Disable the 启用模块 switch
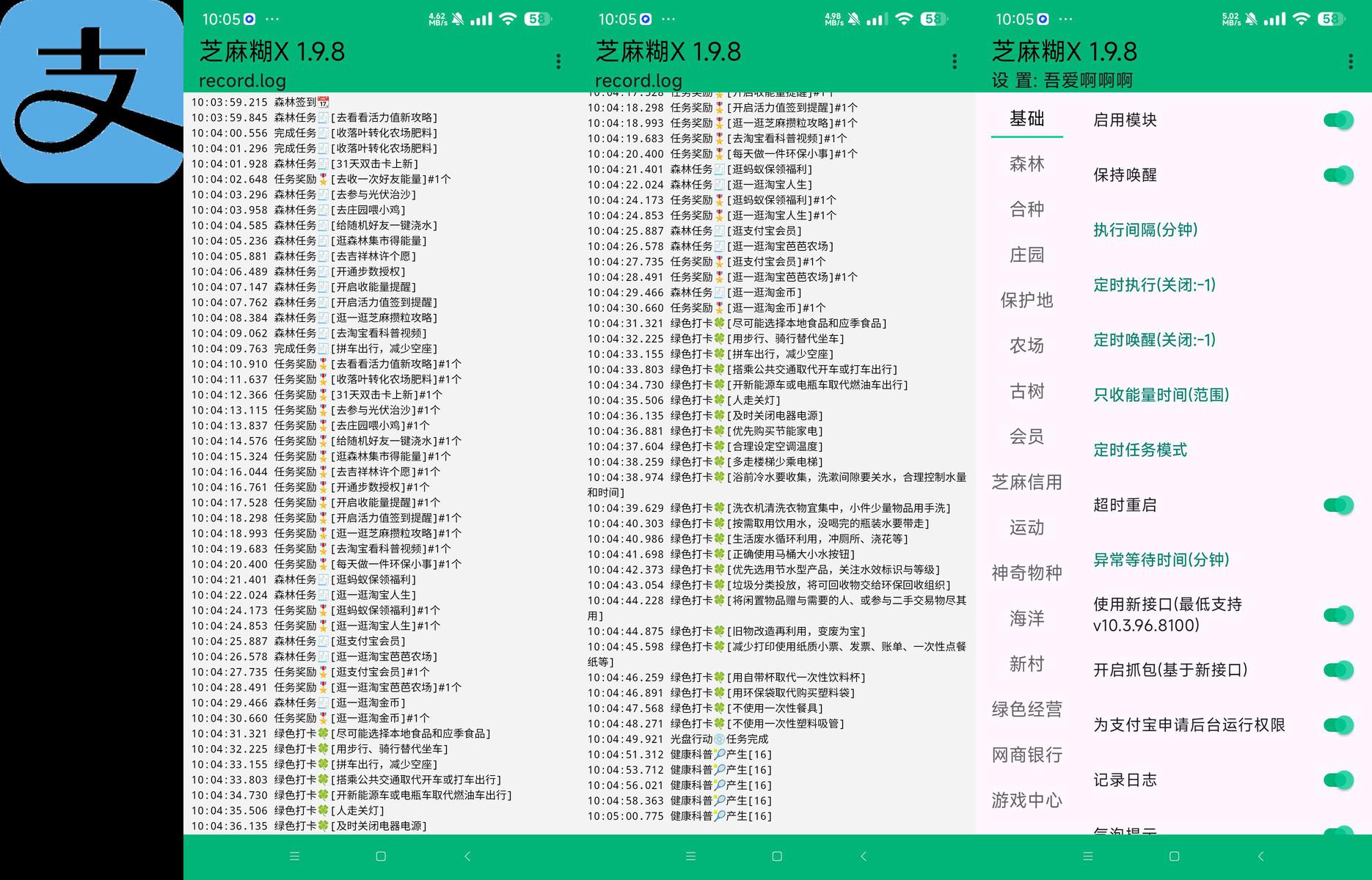 click(1338, 120)
